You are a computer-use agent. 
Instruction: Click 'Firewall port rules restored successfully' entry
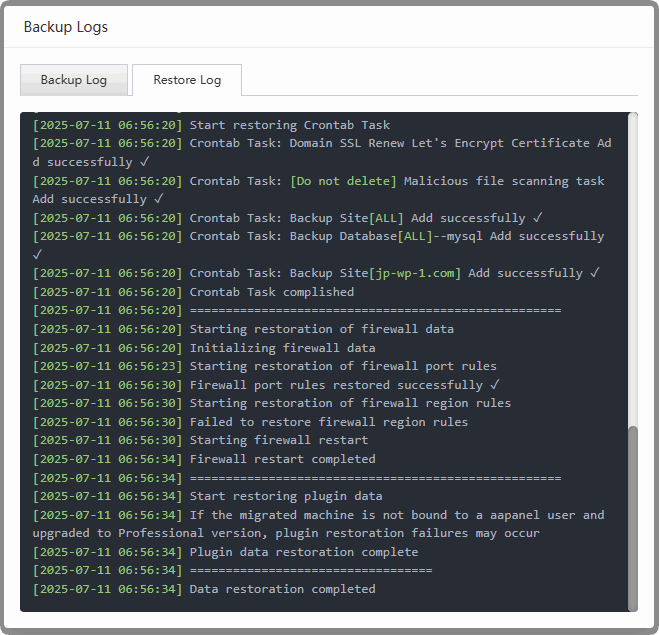[x=343, y=385]
